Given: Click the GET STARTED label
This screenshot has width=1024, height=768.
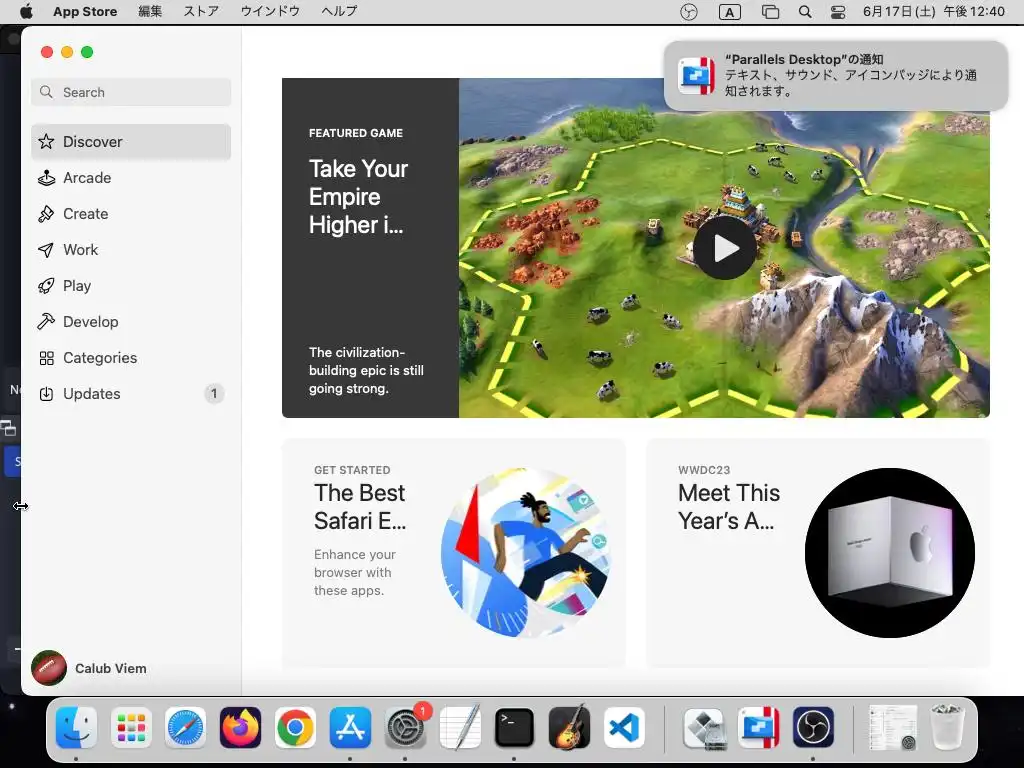Looking at the screenshot, I should (x=352, y=470).
